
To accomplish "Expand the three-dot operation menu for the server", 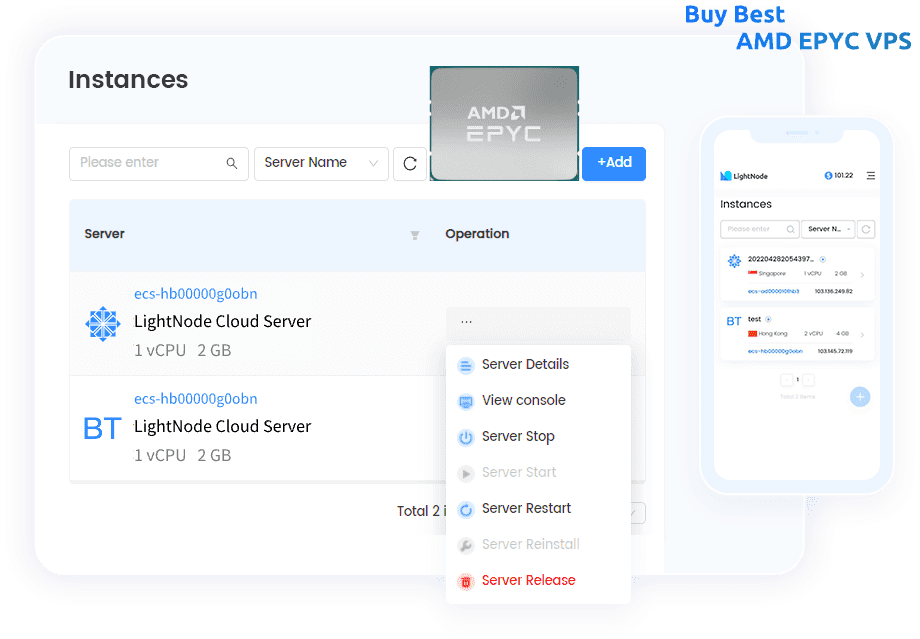I will tap(467, 322).
